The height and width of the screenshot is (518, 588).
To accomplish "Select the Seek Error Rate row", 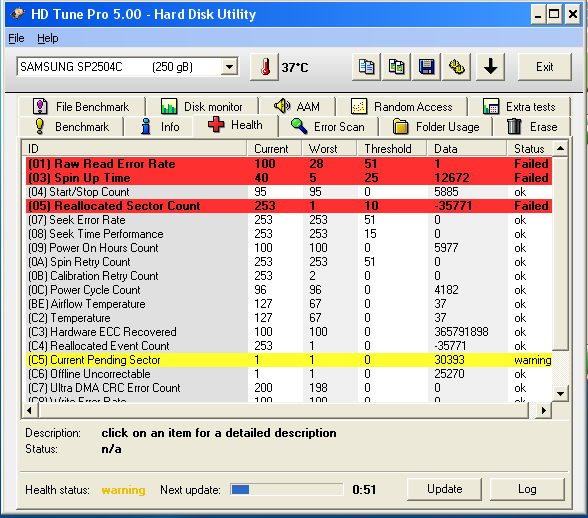I will [x=289, y=220].
